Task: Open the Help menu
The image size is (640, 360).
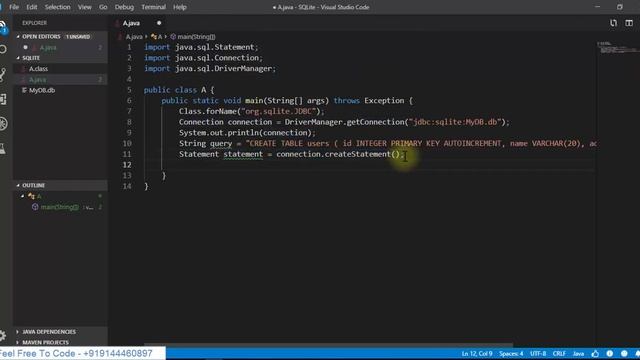Action: [x=180, y=7]
